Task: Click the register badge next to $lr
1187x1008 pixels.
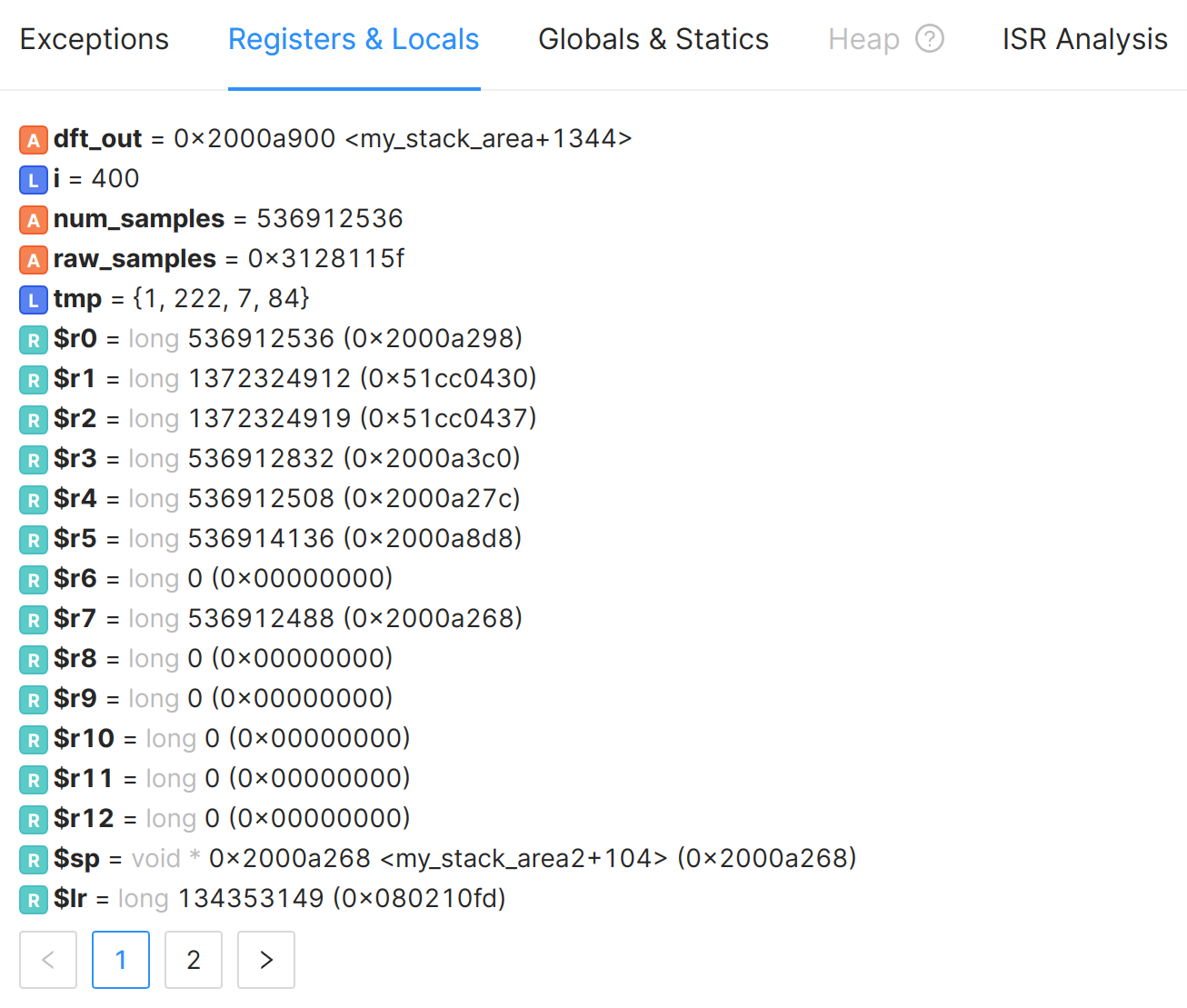Action: click(x=33, y=899)
